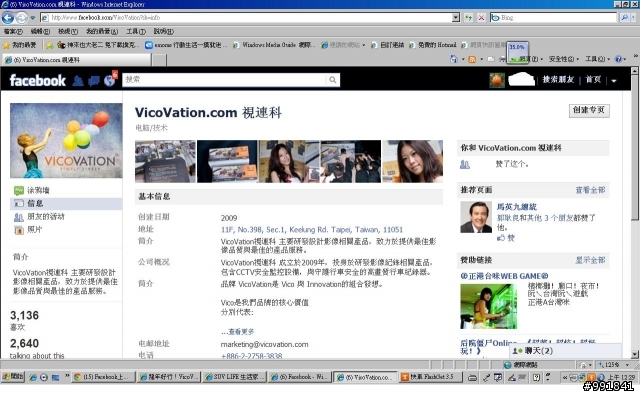
Task: Click the IE help question mark icon
Action: pyautogui.click(x=618, y=59)
